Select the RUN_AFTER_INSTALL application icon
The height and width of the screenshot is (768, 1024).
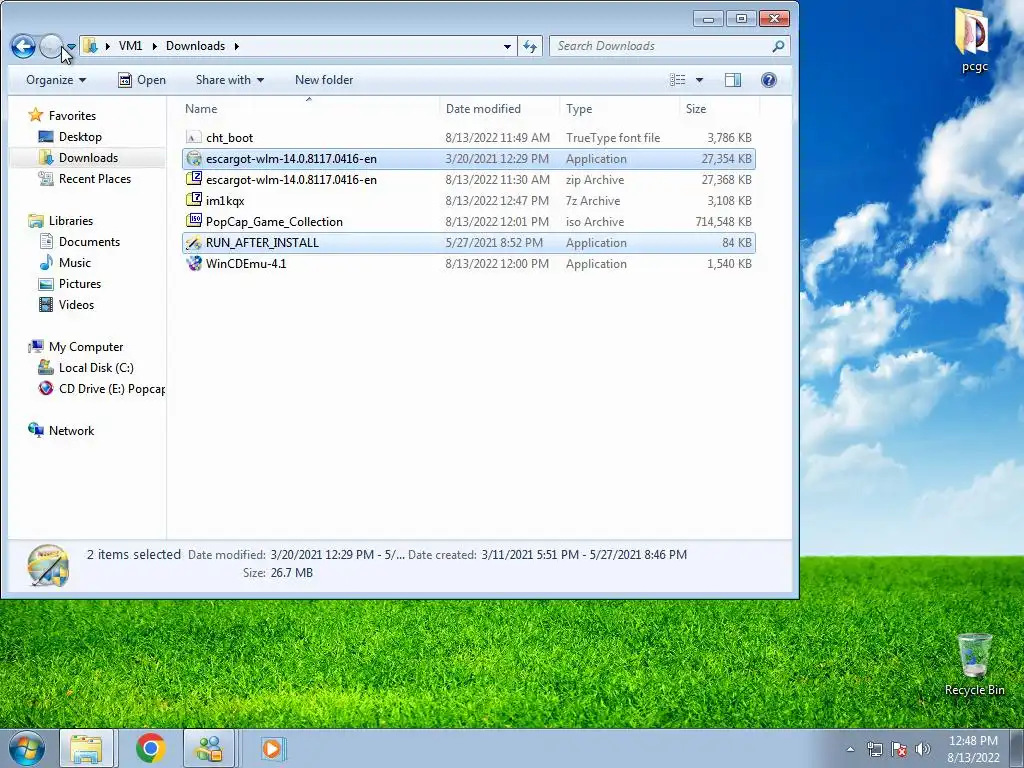(194, 242)
